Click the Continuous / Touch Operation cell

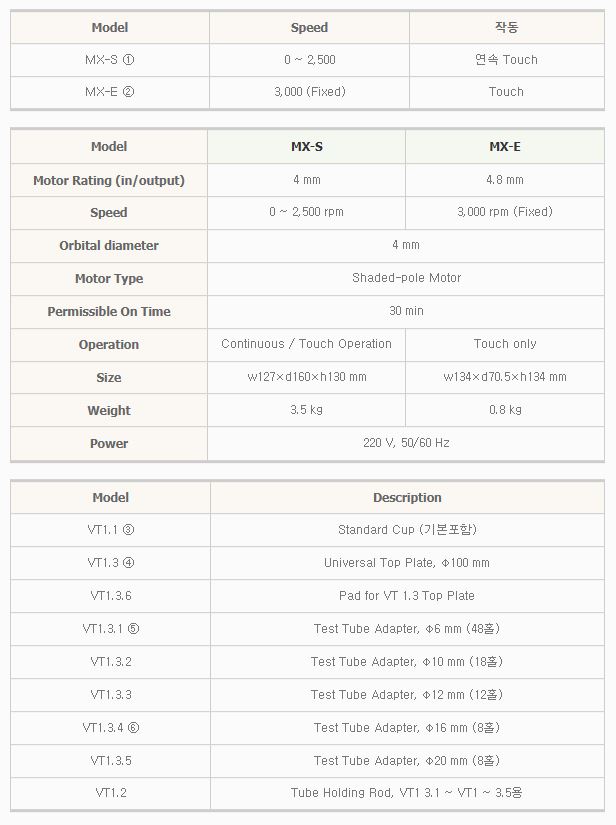(x=306, y=344)
